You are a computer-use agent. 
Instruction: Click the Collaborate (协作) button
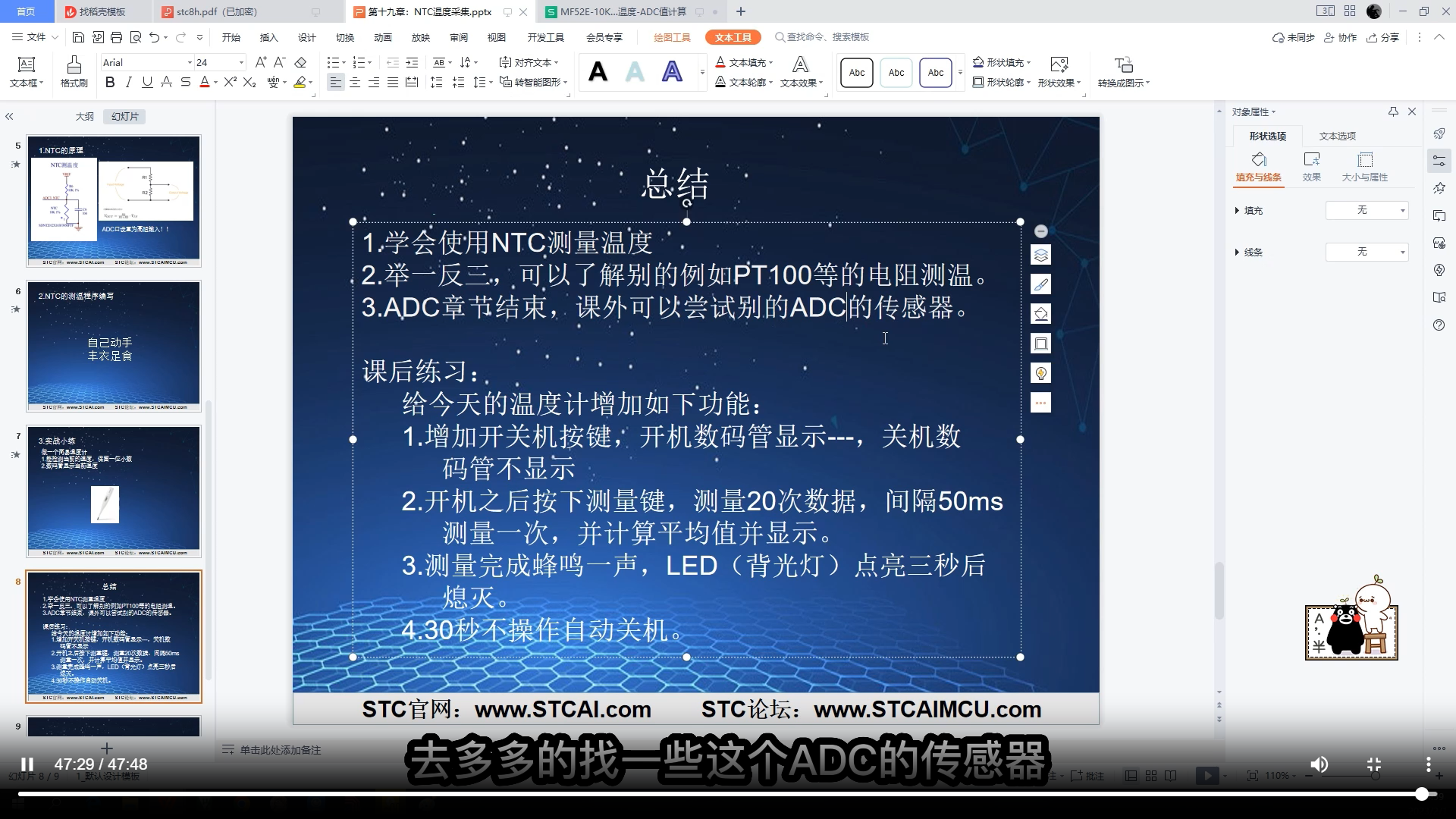(x=1340, y=37)
